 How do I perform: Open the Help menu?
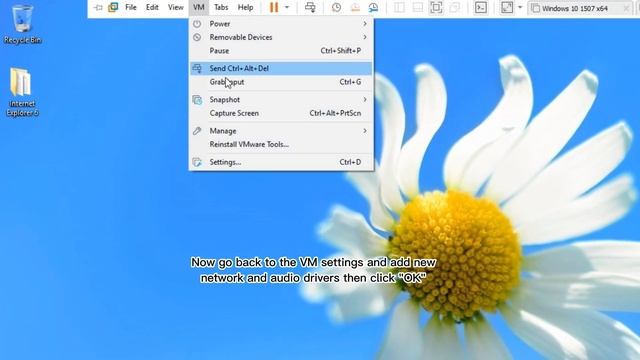tap(245, 7)
